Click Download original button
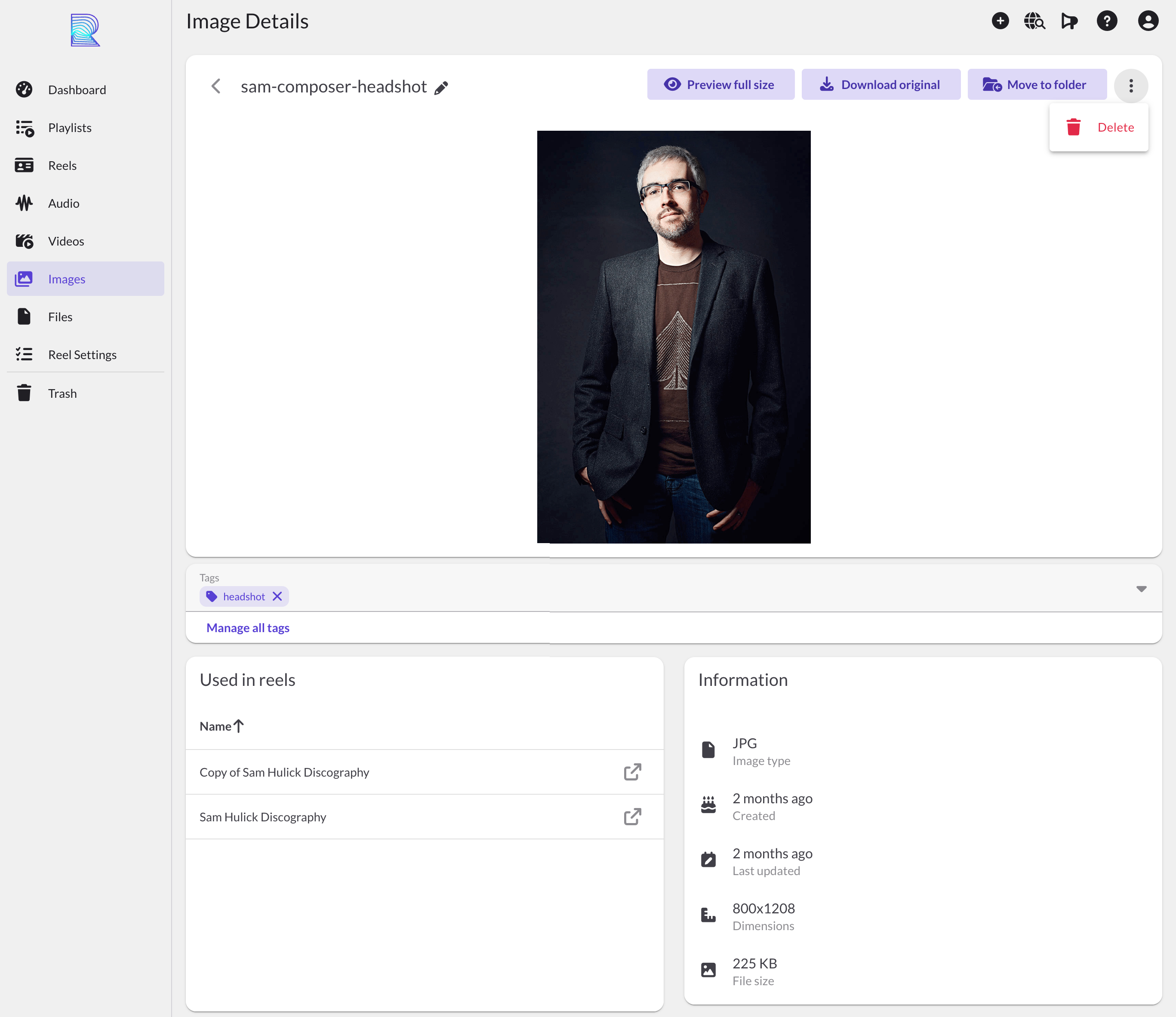This screenshot has height=1017, width=1176. pyautogui.click(x=880, y=85)
